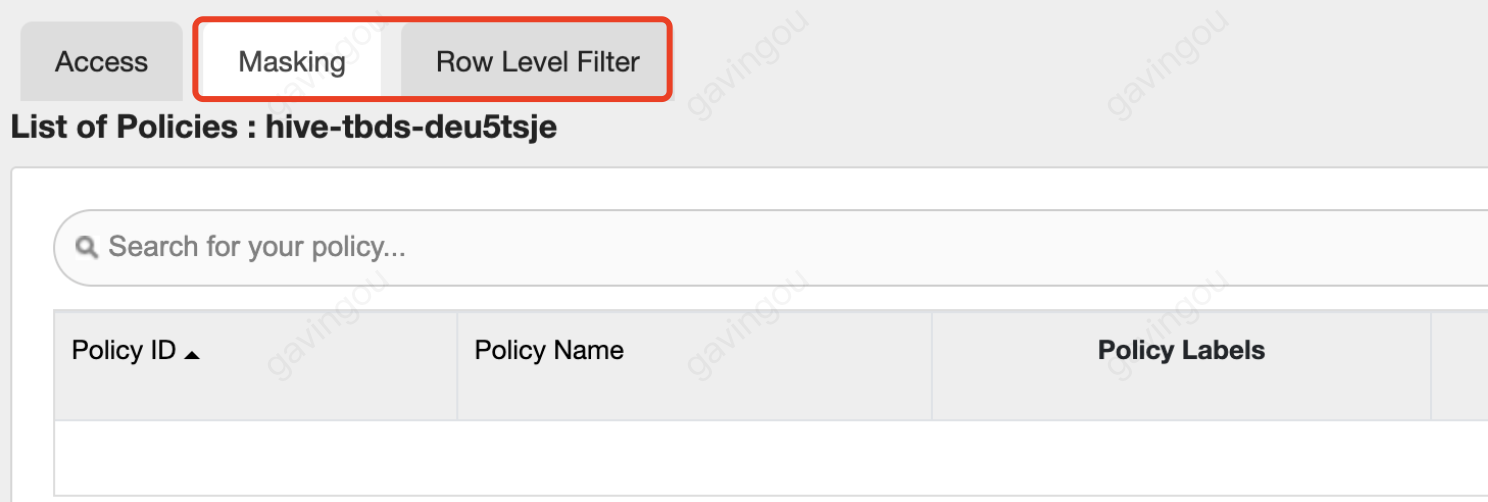Click the empty cell under Policy Labels

(x=1181, y=457)
